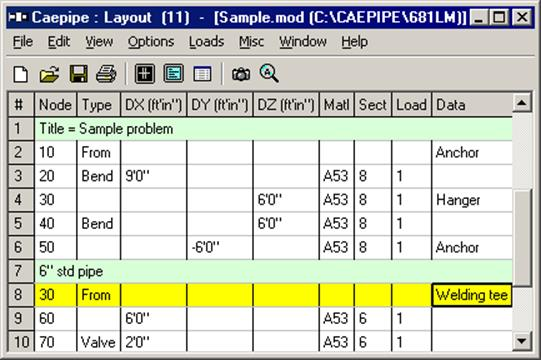Click the Matl column header

(337, 104)
